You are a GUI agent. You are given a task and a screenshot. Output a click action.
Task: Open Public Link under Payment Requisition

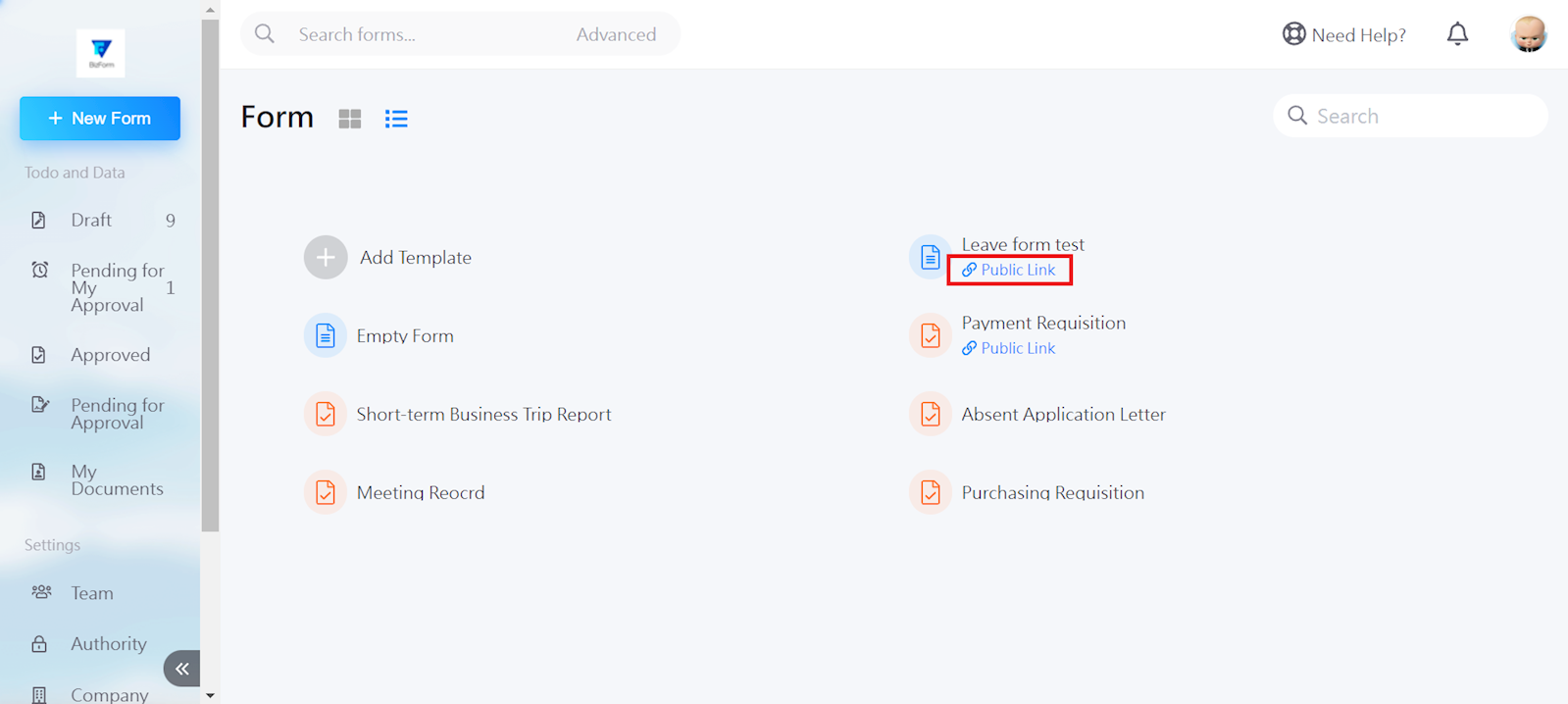click(1010, 348)
